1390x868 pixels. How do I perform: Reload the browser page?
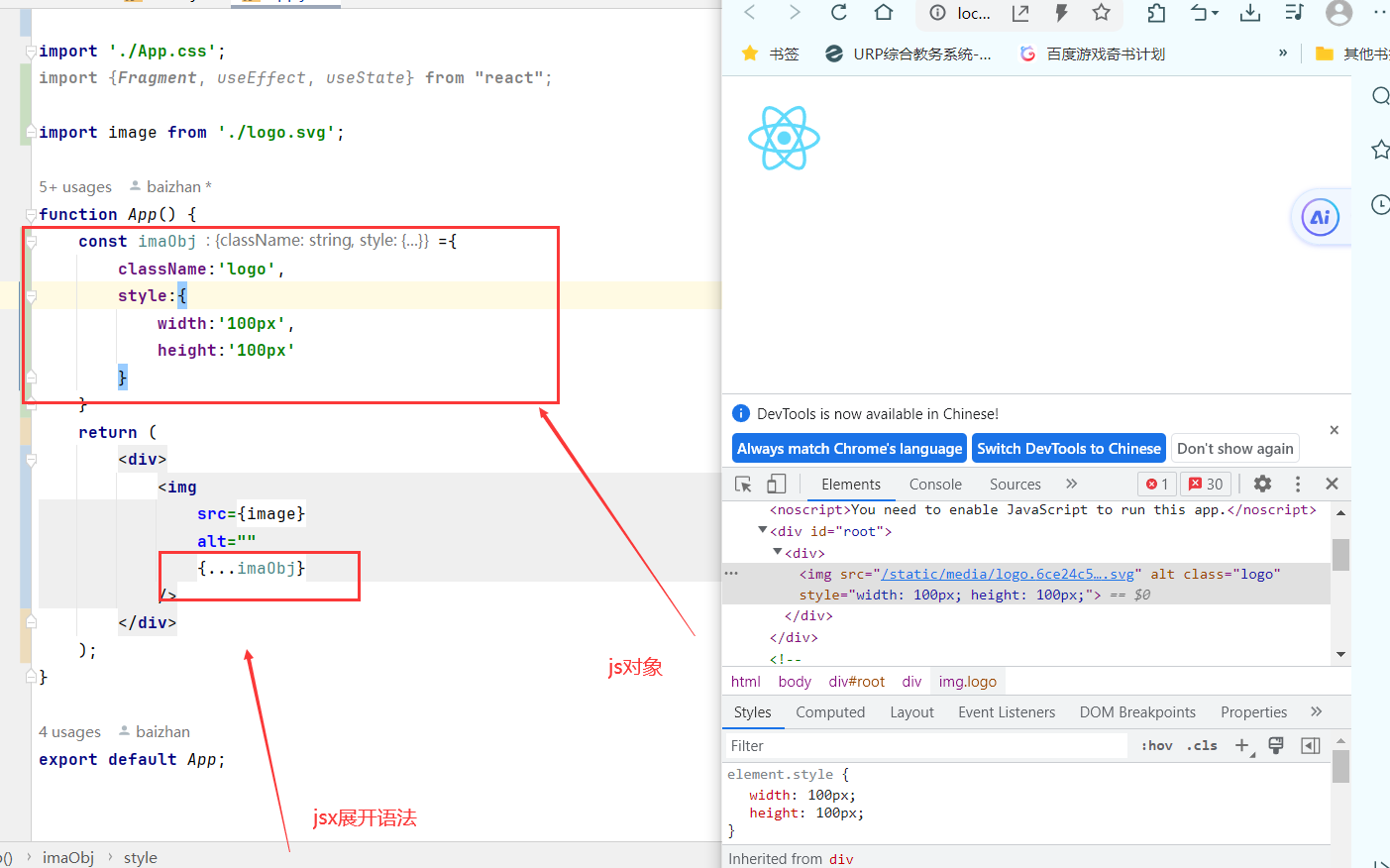pyautogui.click(x=838, y=12)
